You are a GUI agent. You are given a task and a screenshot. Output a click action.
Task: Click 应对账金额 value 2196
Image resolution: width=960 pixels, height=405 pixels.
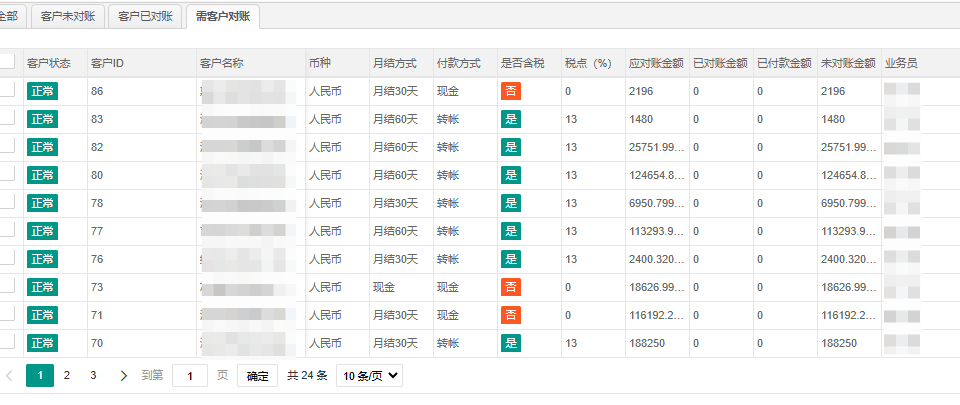click(641, 91)
